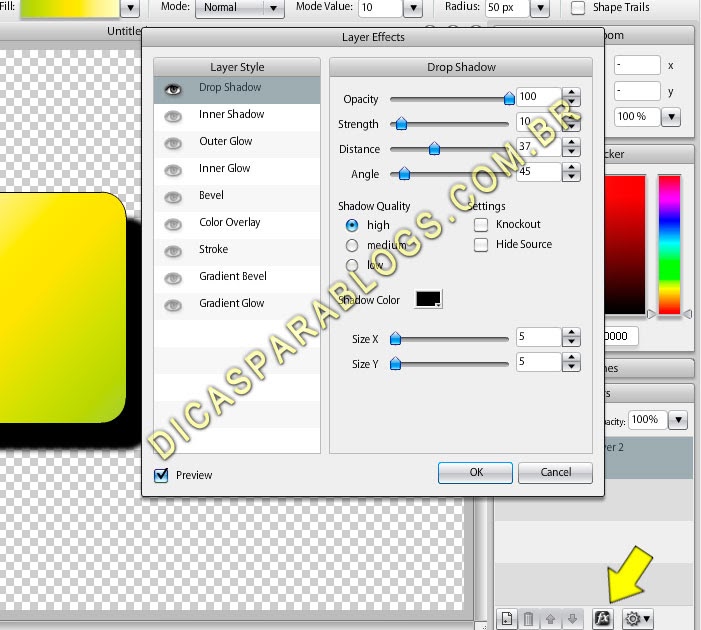Screen dimensions: 701x630
Task: Move layer down arrow icon
Action: tap(572, 619)
